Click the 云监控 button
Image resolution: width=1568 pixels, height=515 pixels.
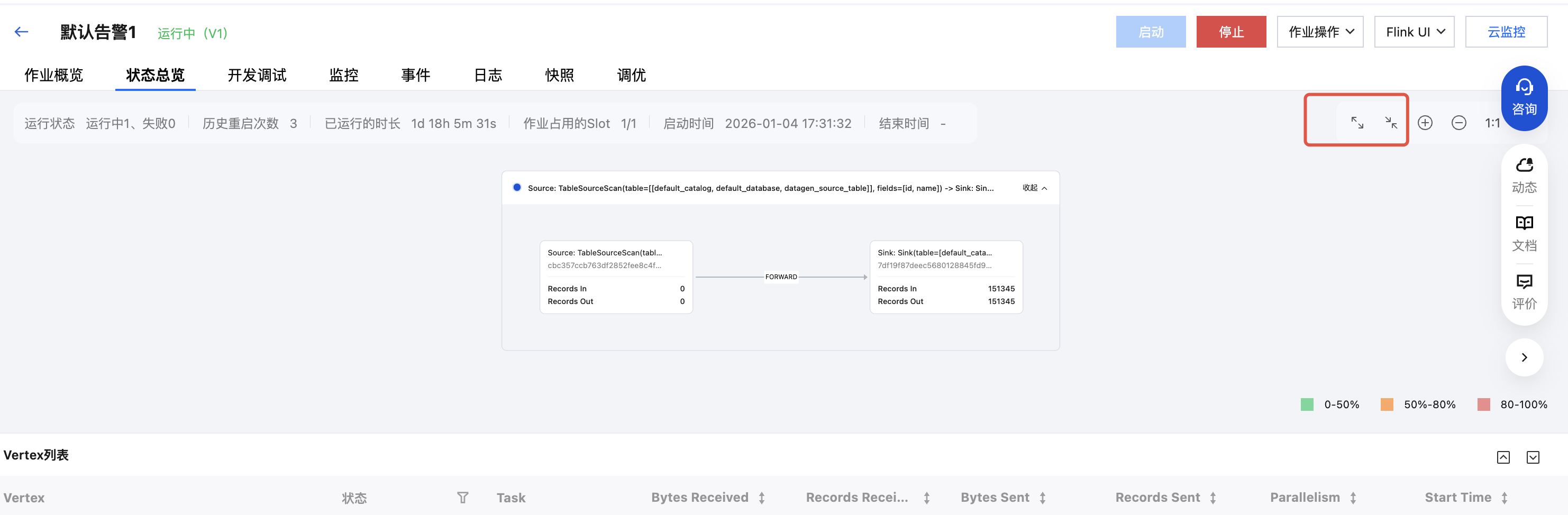point(1505,32)
